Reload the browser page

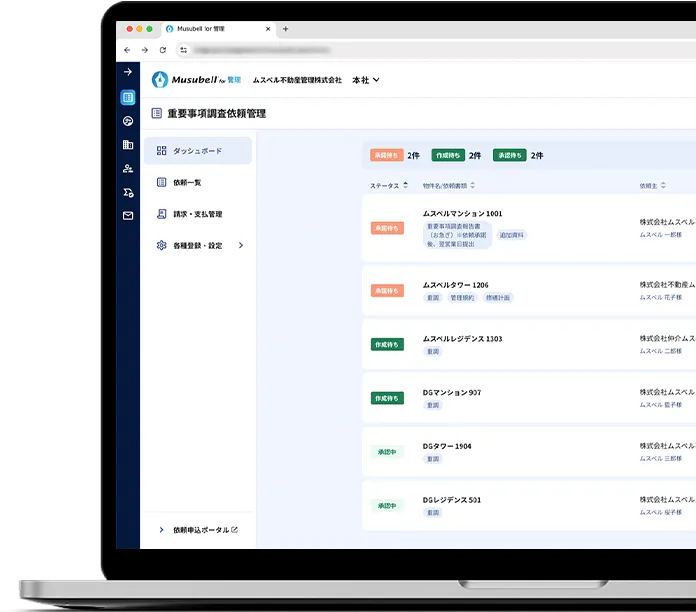click(163, 50)
